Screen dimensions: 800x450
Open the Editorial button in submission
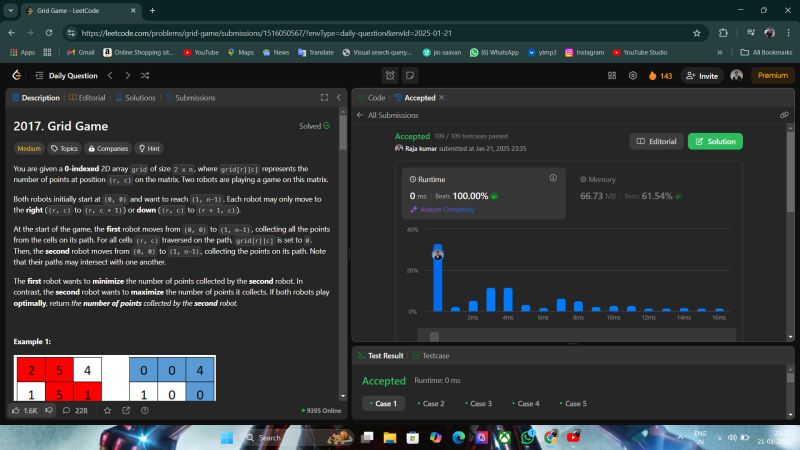pos(656,141)
